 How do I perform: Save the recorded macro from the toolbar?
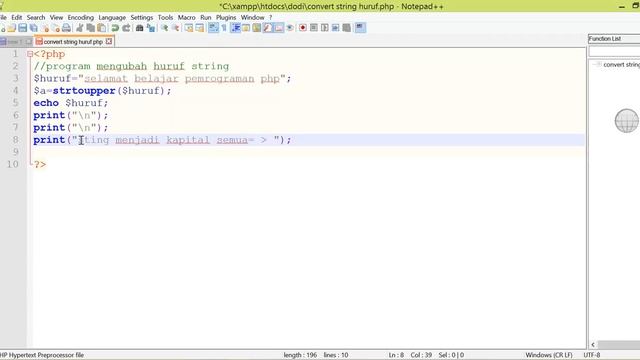(346, 28)
